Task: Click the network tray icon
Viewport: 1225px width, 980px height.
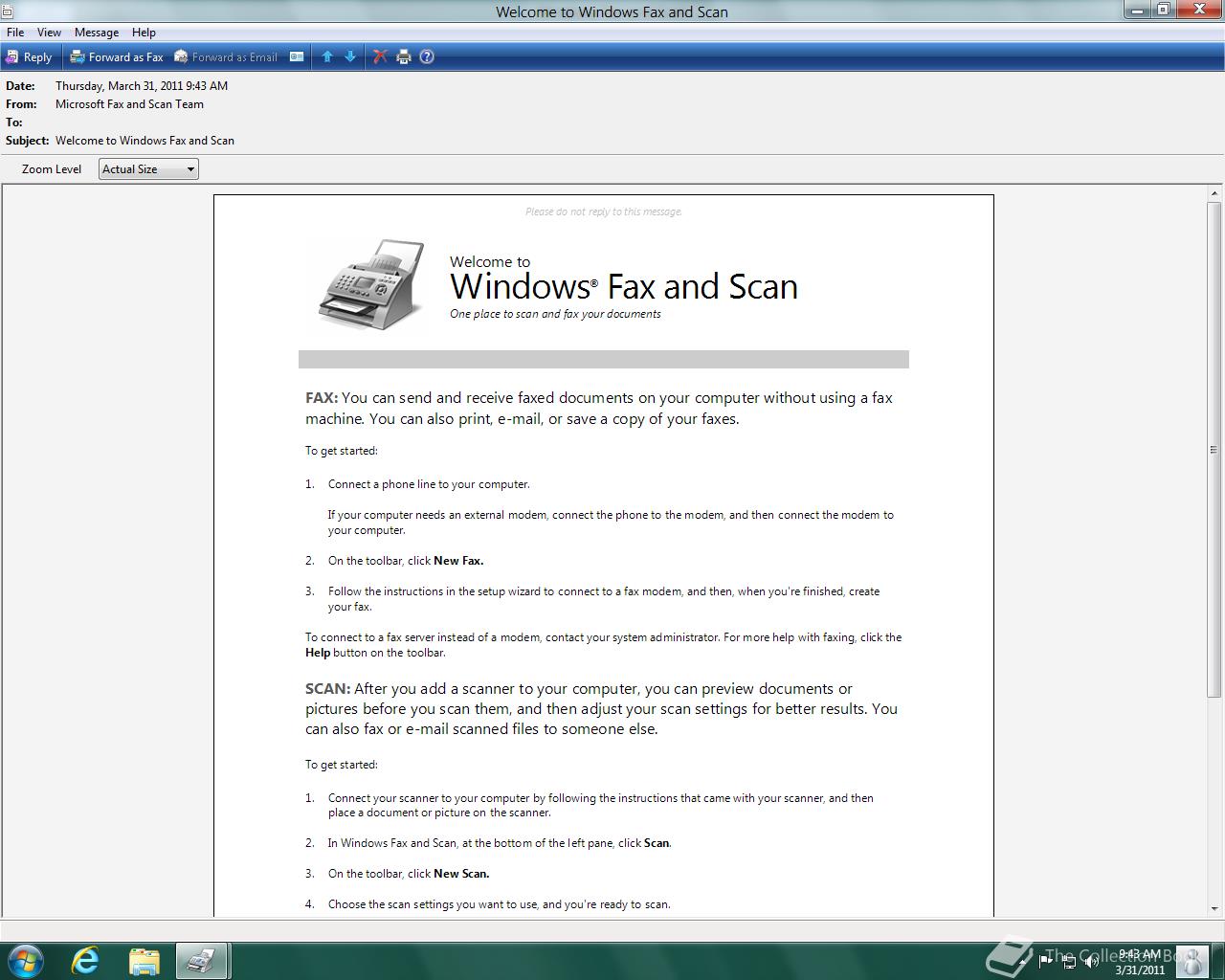Action: [1070, 962]
